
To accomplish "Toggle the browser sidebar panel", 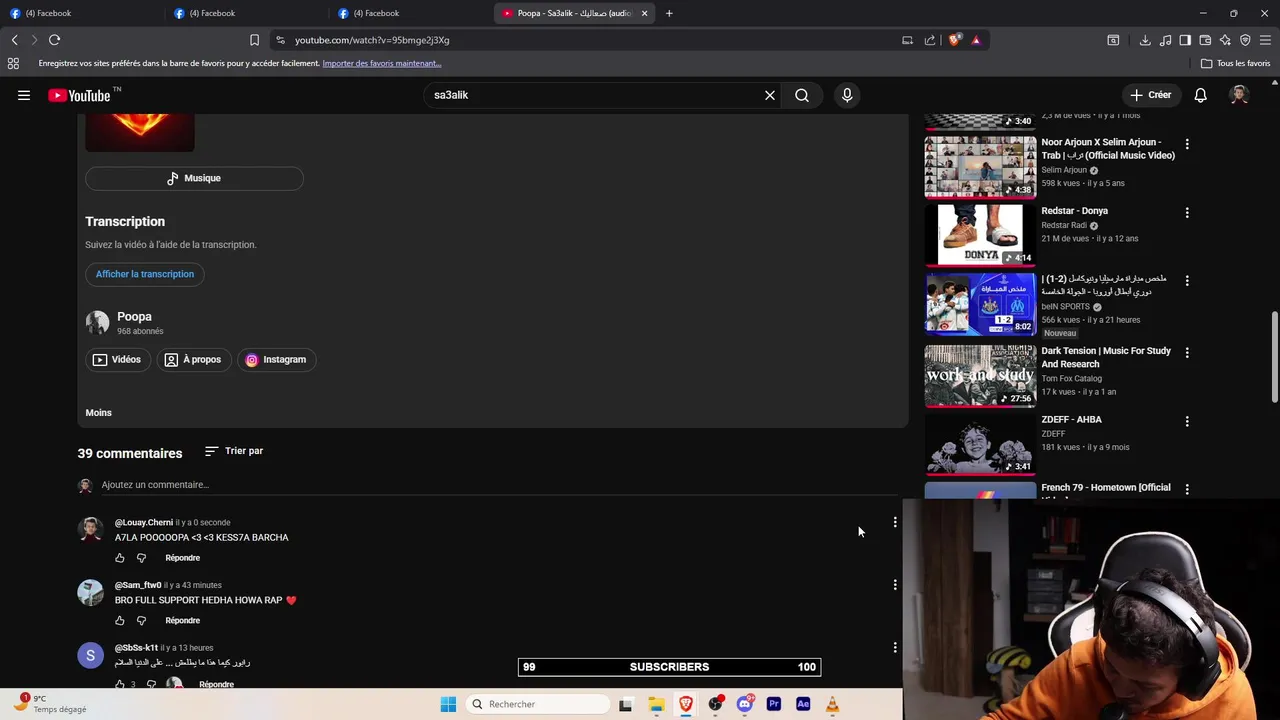I will pyautogui.click(x=1185, y=40).
